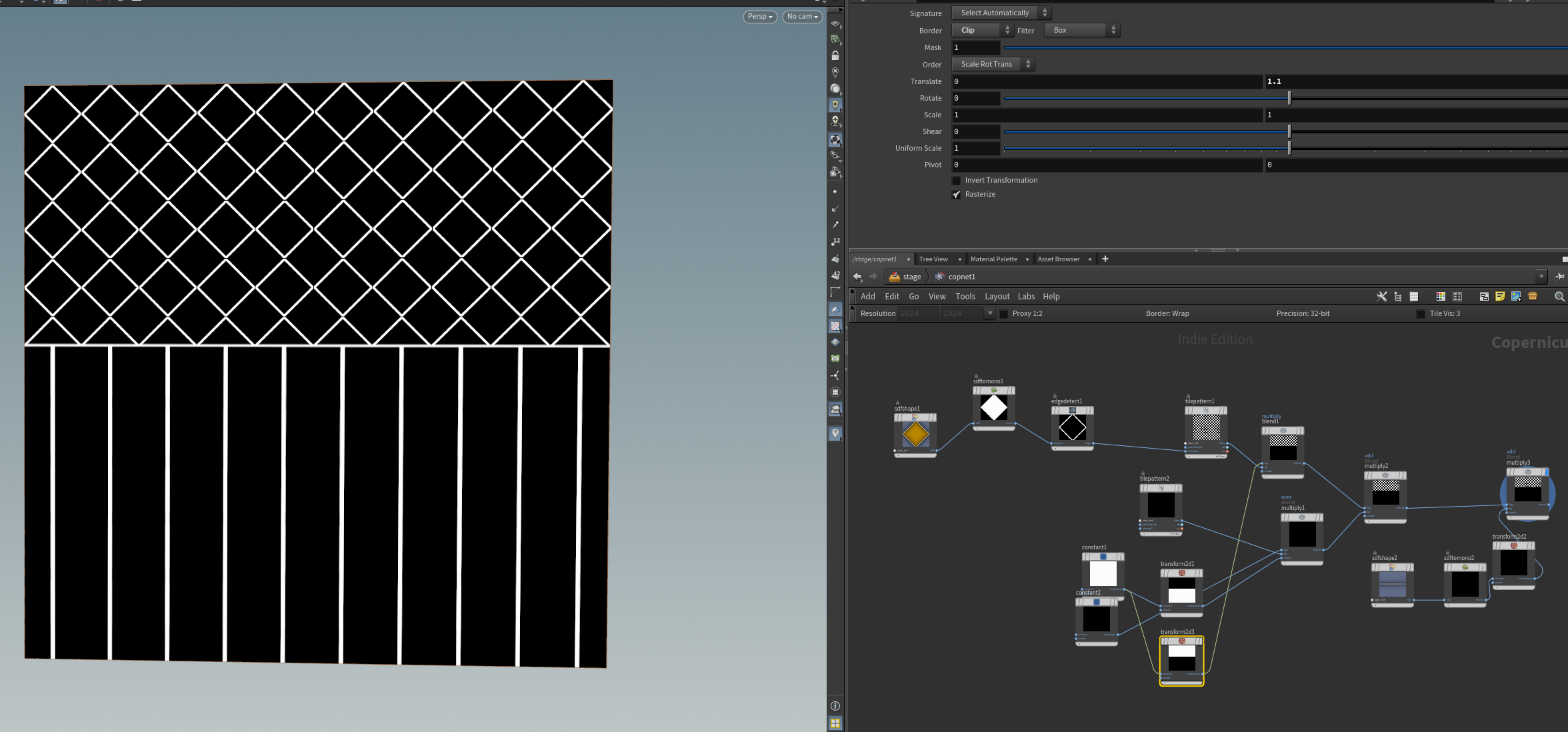Click the network box icon in toolbar
Viewport: 1568px width, 732px height.
click(1484, 297)
